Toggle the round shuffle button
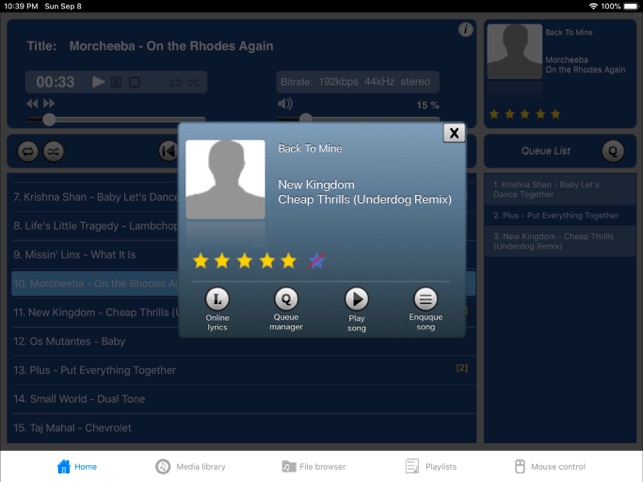 click(54, 151)
